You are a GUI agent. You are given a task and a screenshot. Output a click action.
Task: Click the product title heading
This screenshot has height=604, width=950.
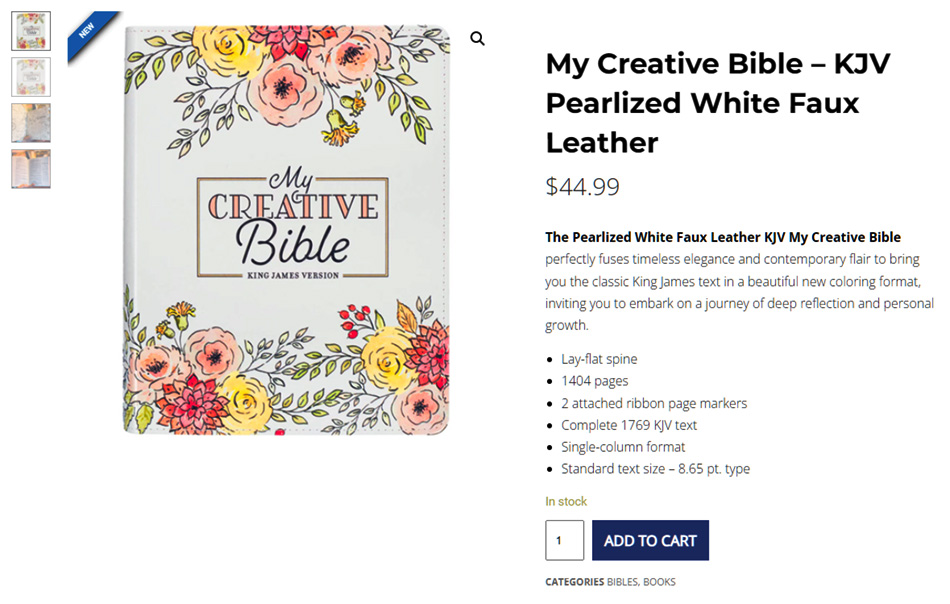(x=718, y=103)
